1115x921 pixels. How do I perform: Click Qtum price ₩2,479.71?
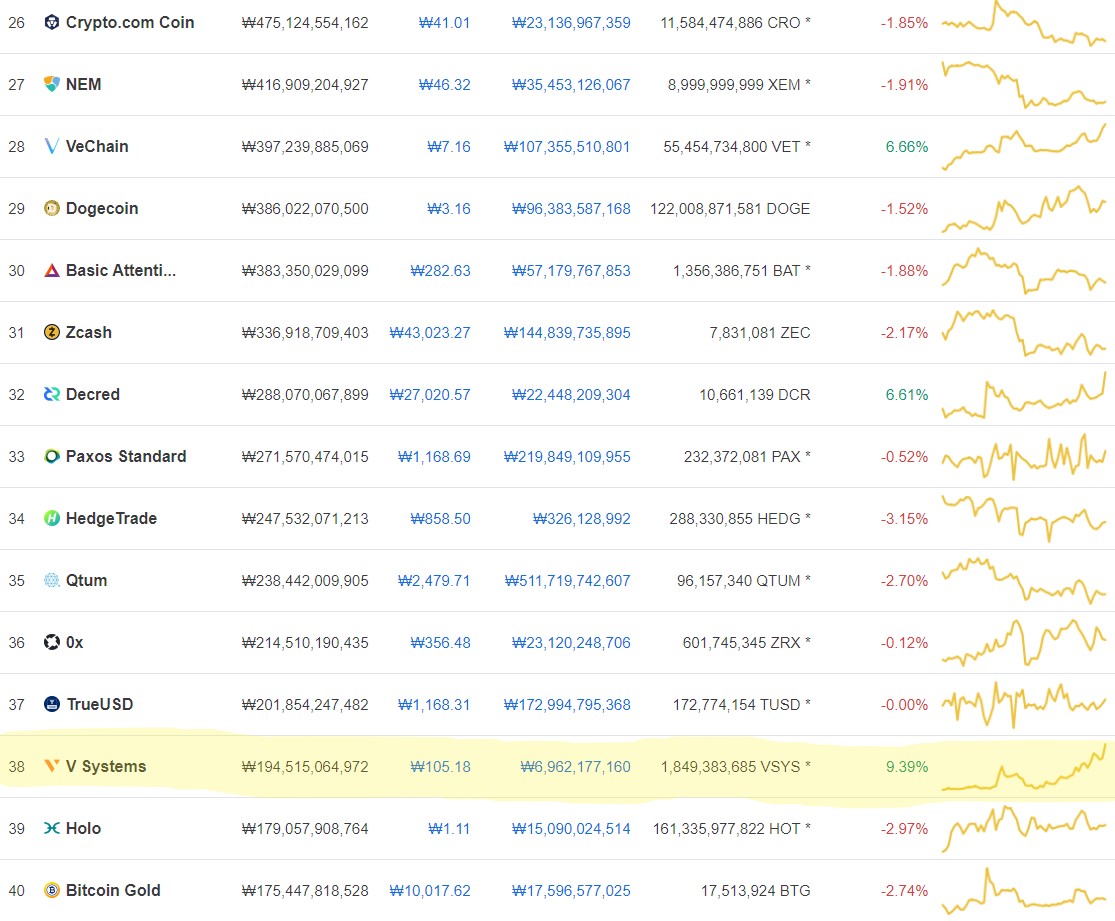point(434,580)
